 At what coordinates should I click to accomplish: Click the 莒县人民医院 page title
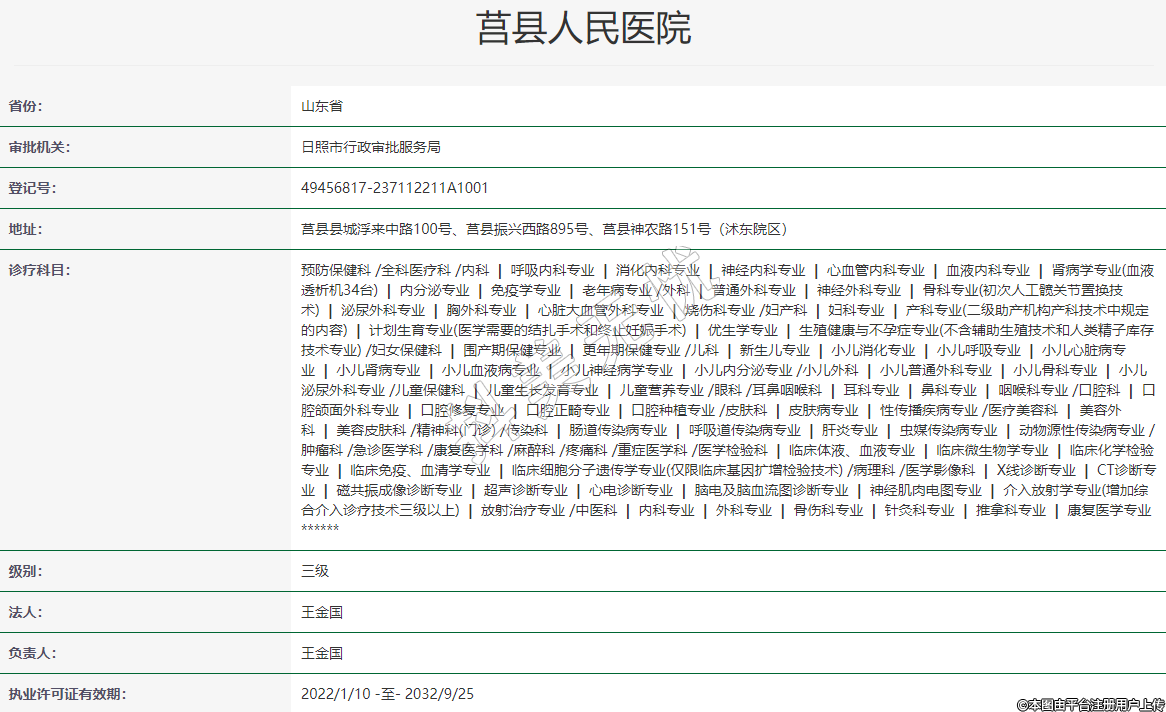[583, 29]
